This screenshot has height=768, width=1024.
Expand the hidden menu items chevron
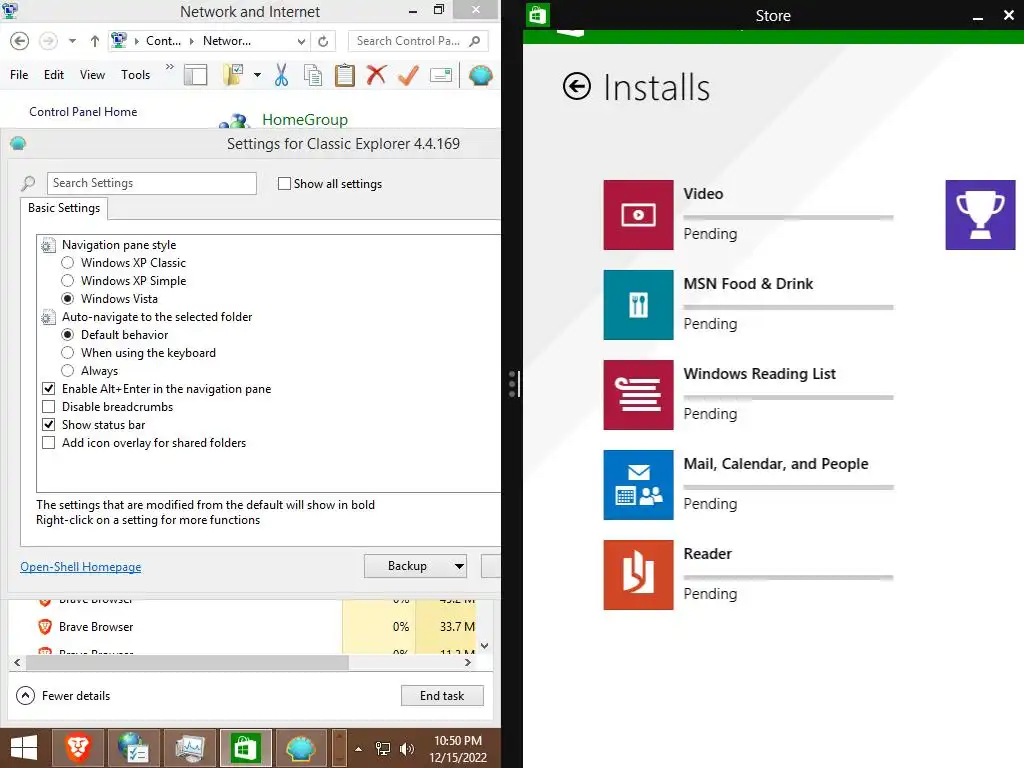(x=170, y=67)
